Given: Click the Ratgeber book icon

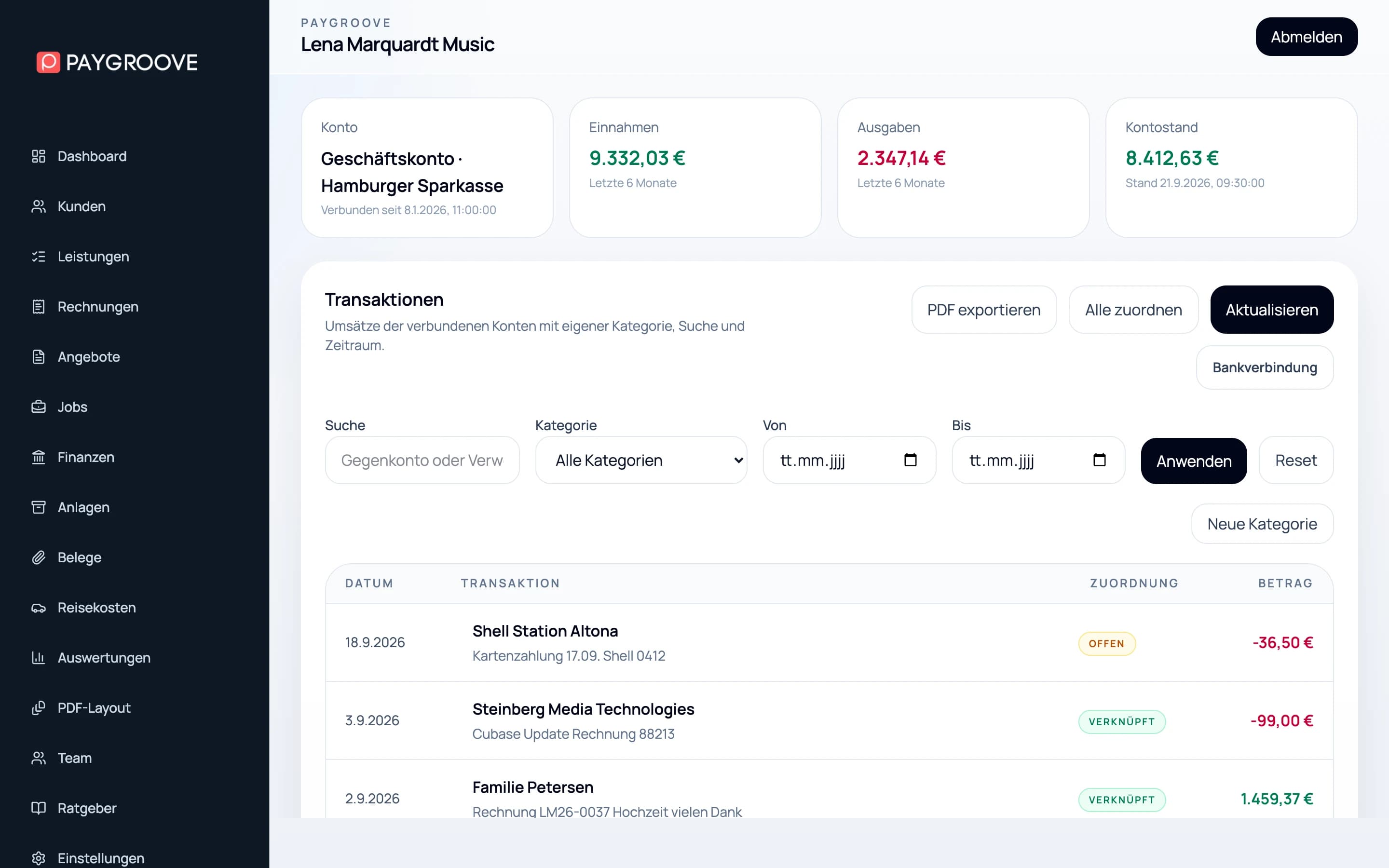Looking at the screenshot, I should 39,808.
